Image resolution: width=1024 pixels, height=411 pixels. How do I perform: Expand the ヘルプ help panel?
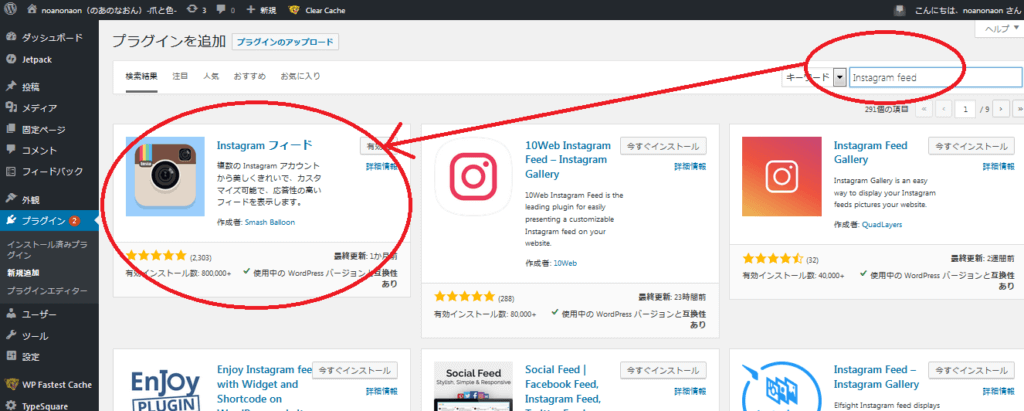(1000, 28)
